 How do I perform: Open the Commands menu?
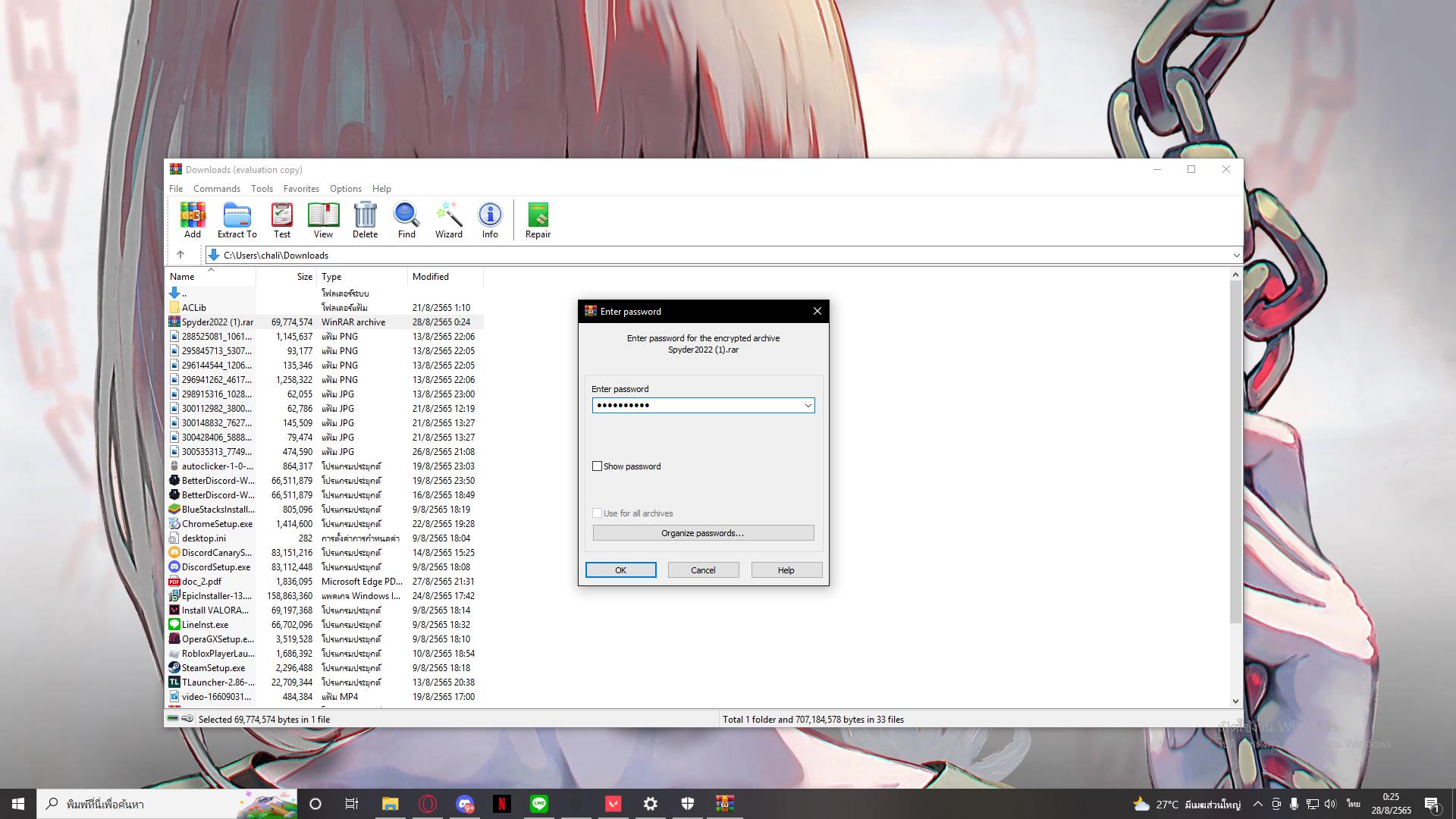(216, 189)
